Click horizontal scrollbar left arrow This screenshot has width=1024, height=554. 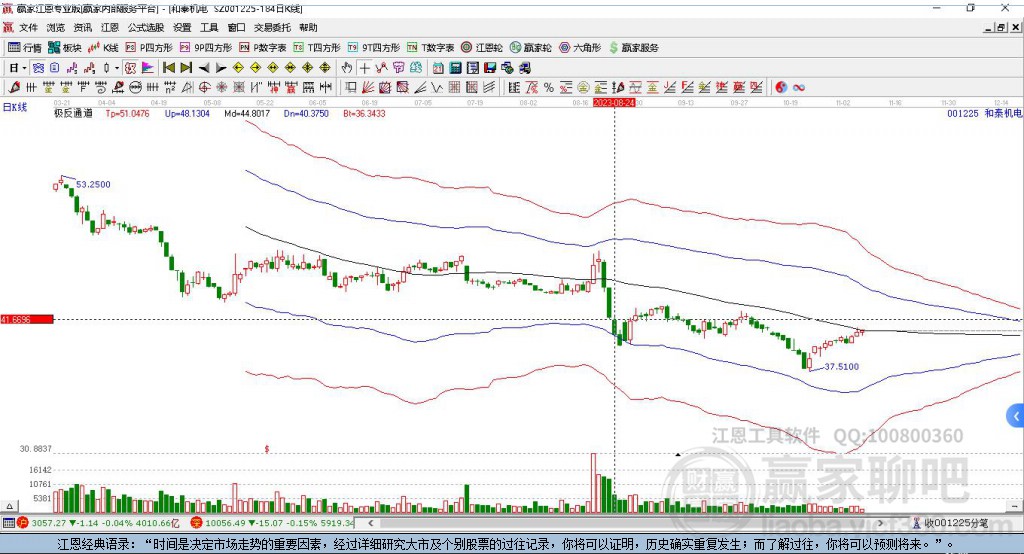coord(371,523)
